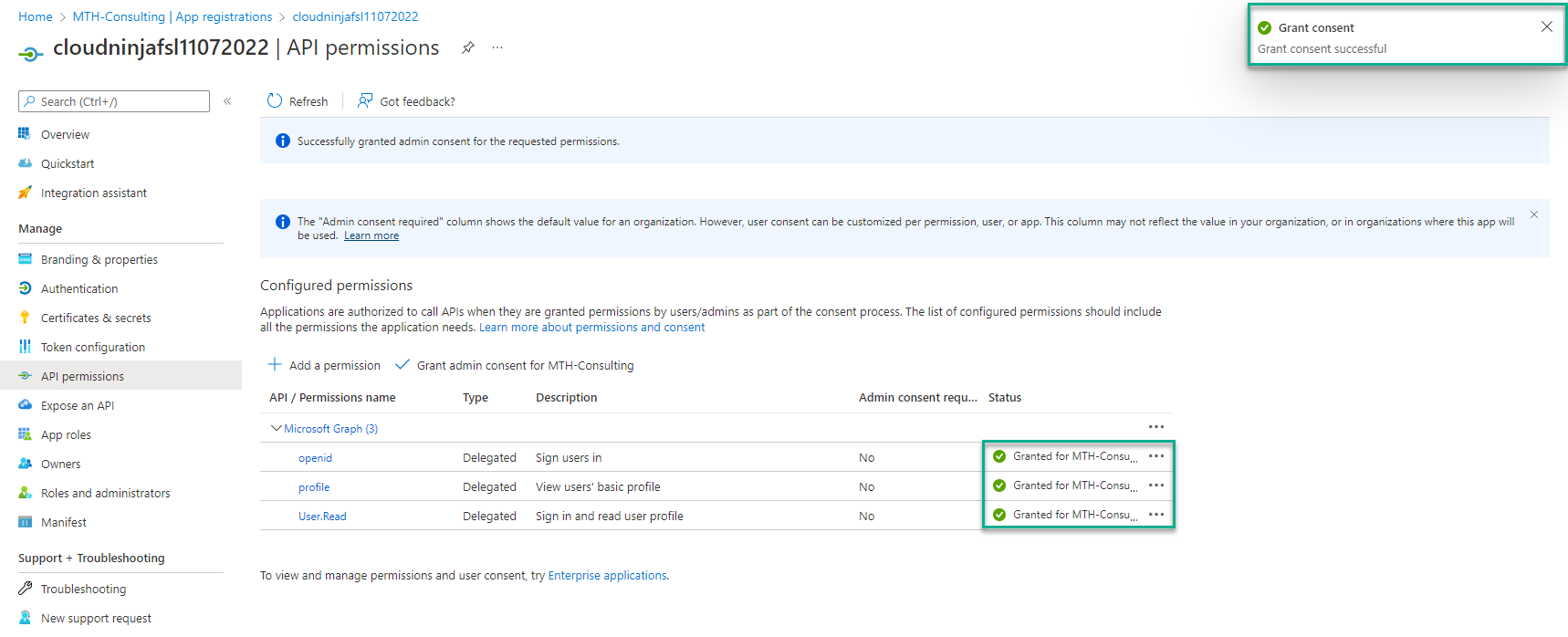
Task: Close the Grant consent notification
Action: 1546,26
